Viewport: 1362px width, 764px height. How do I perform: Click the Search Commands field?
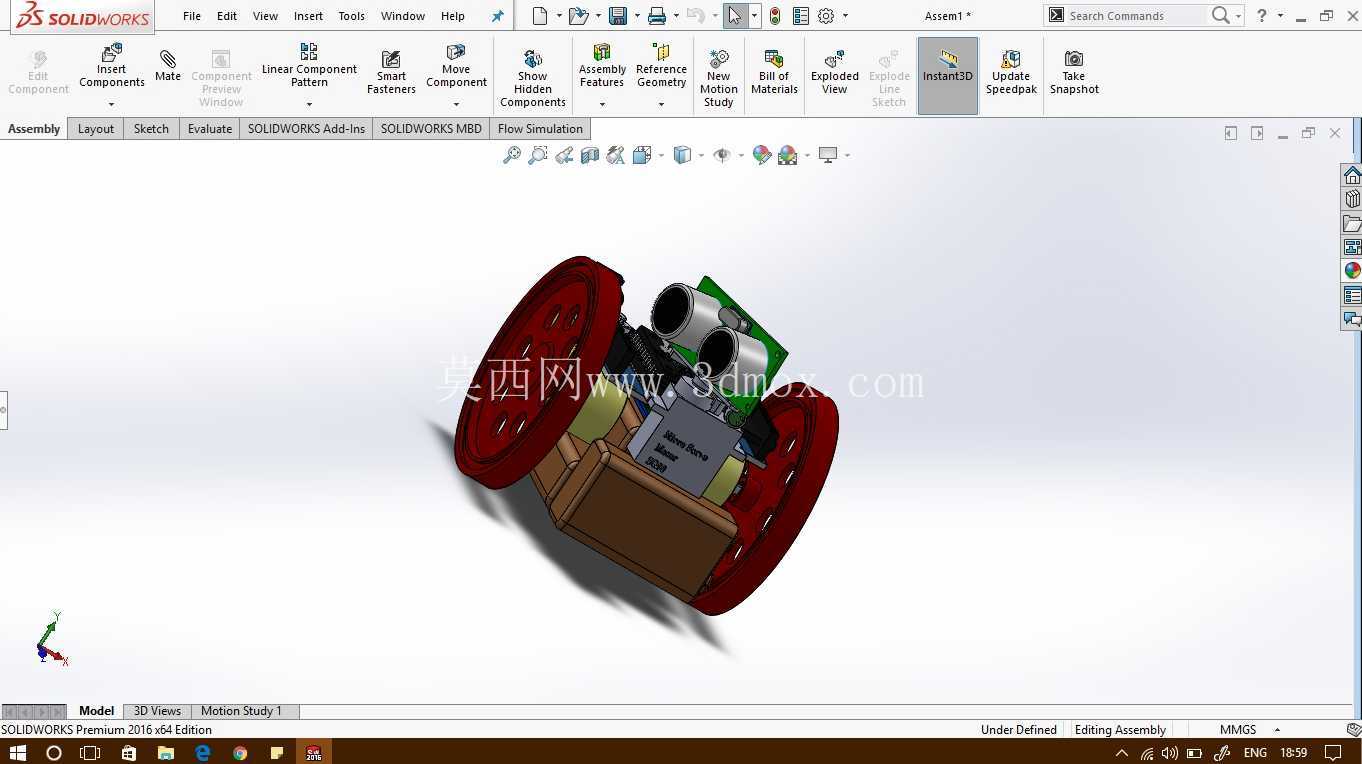tap(1135, 16)
